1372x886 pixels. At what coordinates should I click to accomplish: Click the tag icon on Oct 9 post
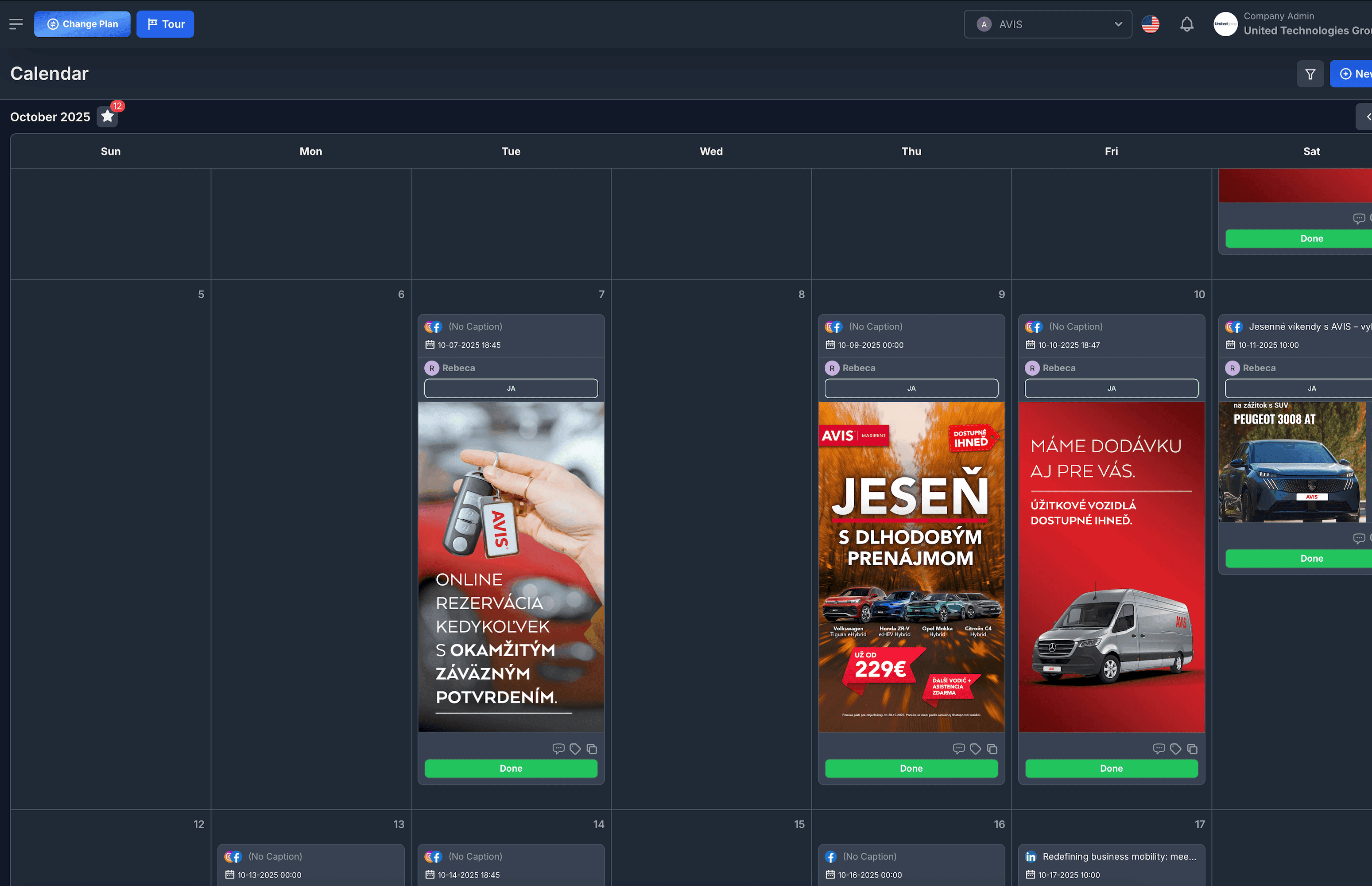click(975, 749)
